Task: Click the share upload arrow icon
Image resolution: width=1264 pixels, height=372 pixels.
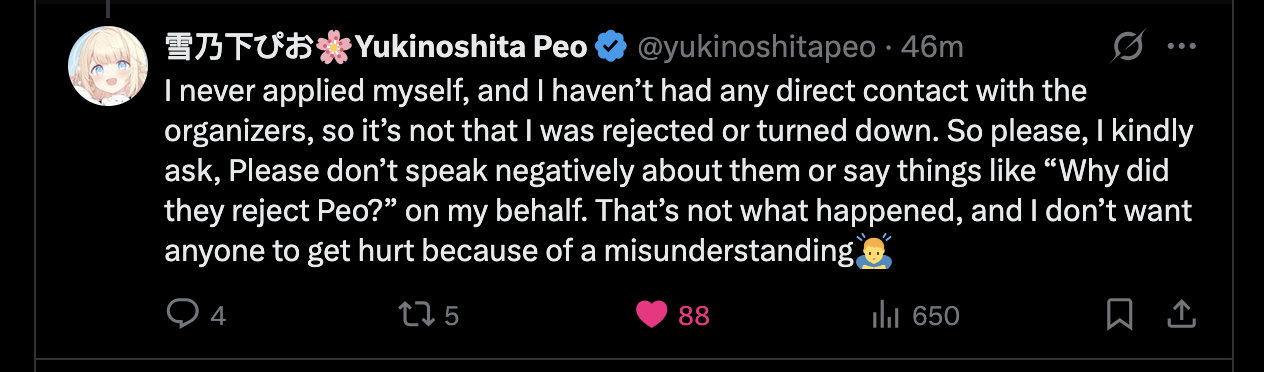Action: [1181, 314]
